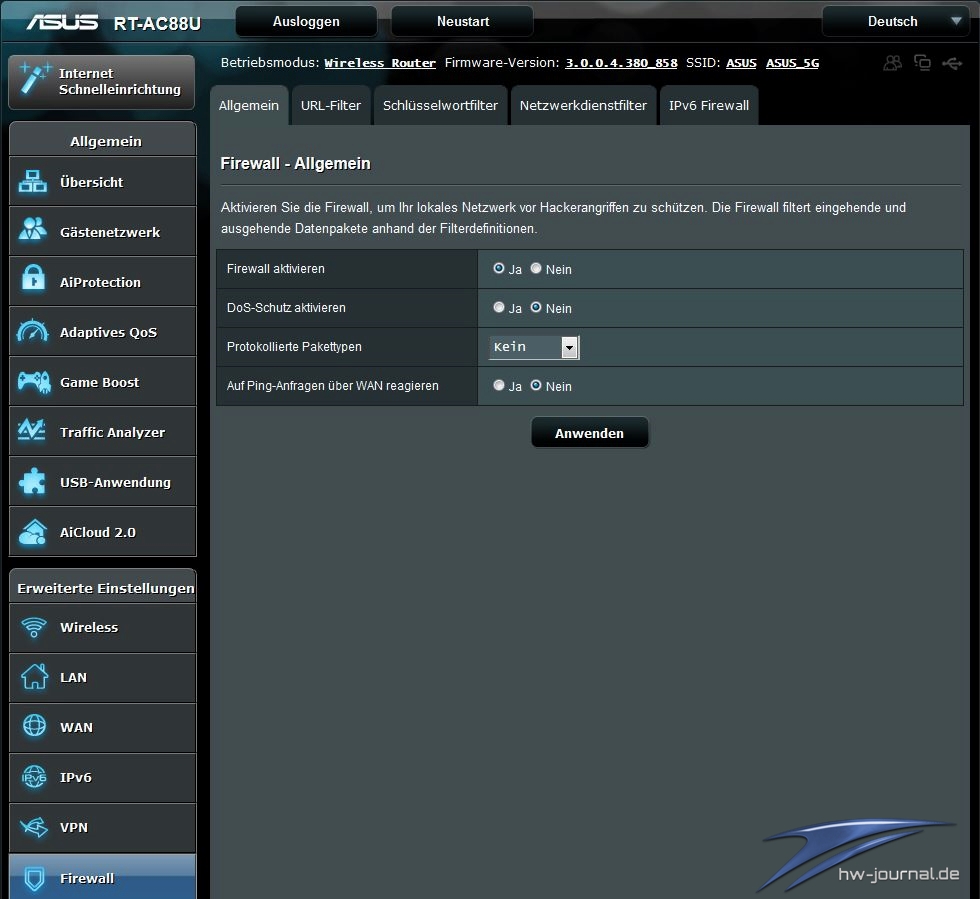The image size is (980, 899).
Task: Click the AiCloud 2.0 cloud icon
Action: click(x=32, y=532)
